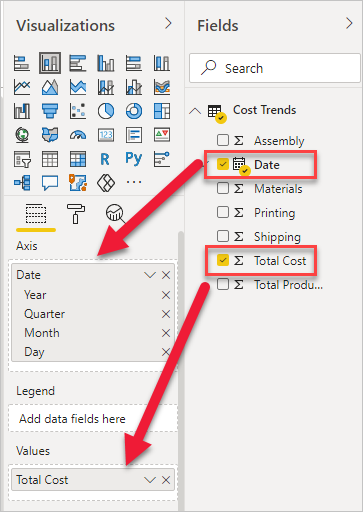Viewport: 363px width, 512px height.
Task: Open Date dropdown in Axis well
Action: pos(150,275)
